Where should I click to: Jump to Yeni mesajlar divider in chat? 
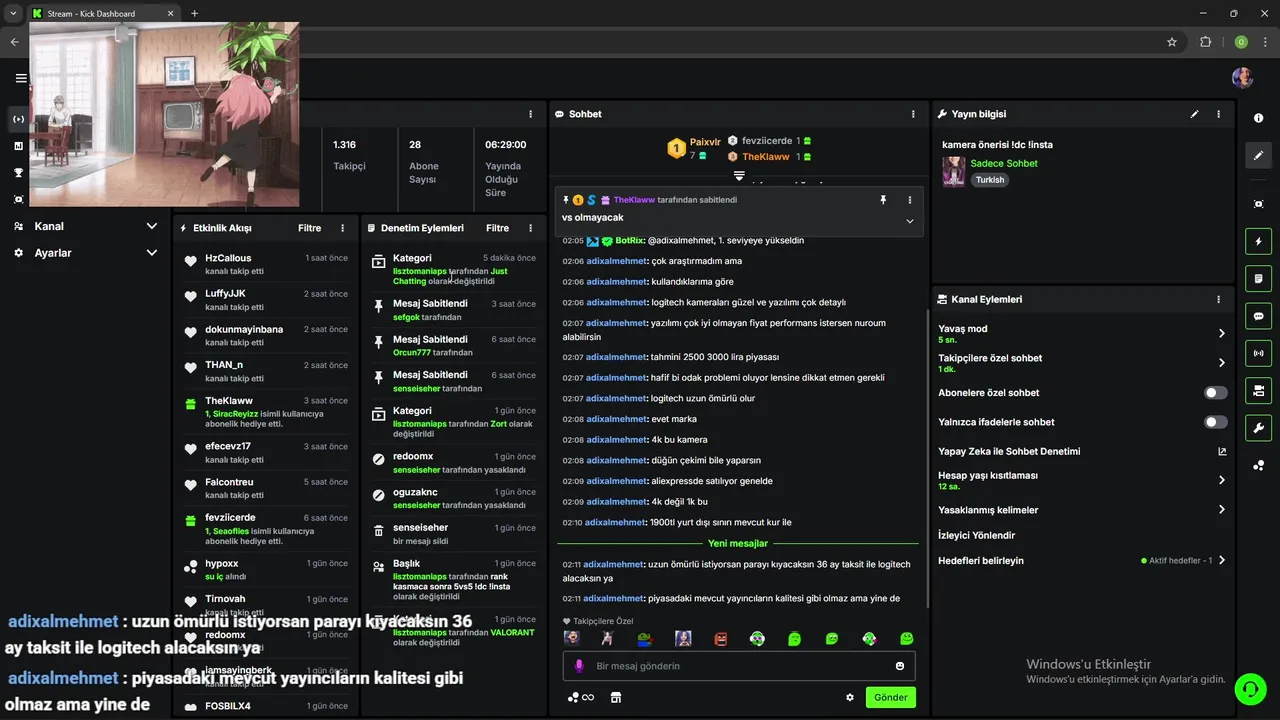[x=738, y=543]
